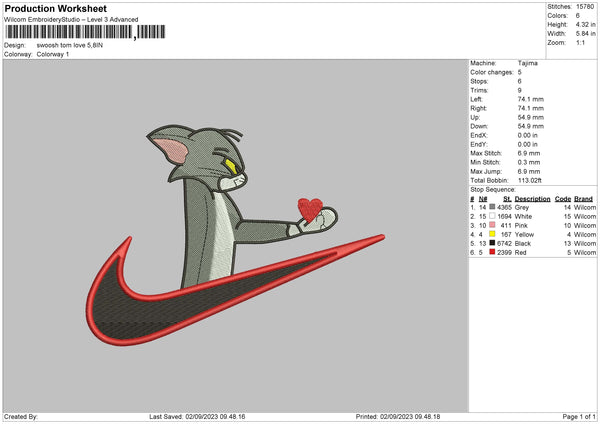Select the Min Stitch value '0.3 mm'

pos(529,162)
